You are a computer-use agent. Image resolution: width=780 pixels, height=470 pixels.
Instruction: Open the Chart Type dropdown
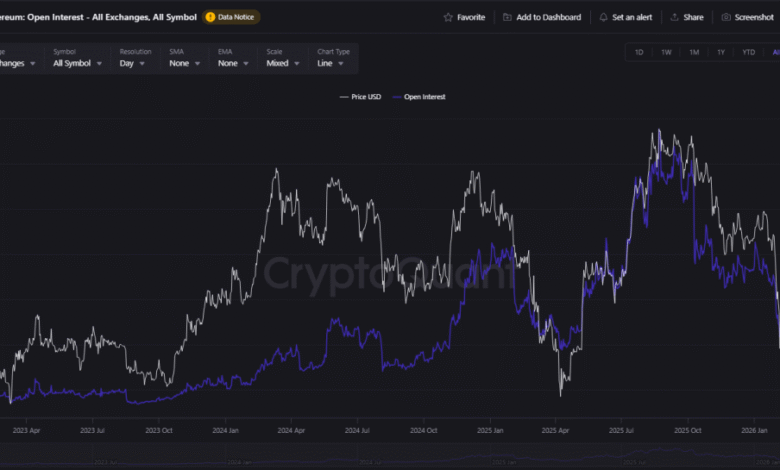pos(334,63)
